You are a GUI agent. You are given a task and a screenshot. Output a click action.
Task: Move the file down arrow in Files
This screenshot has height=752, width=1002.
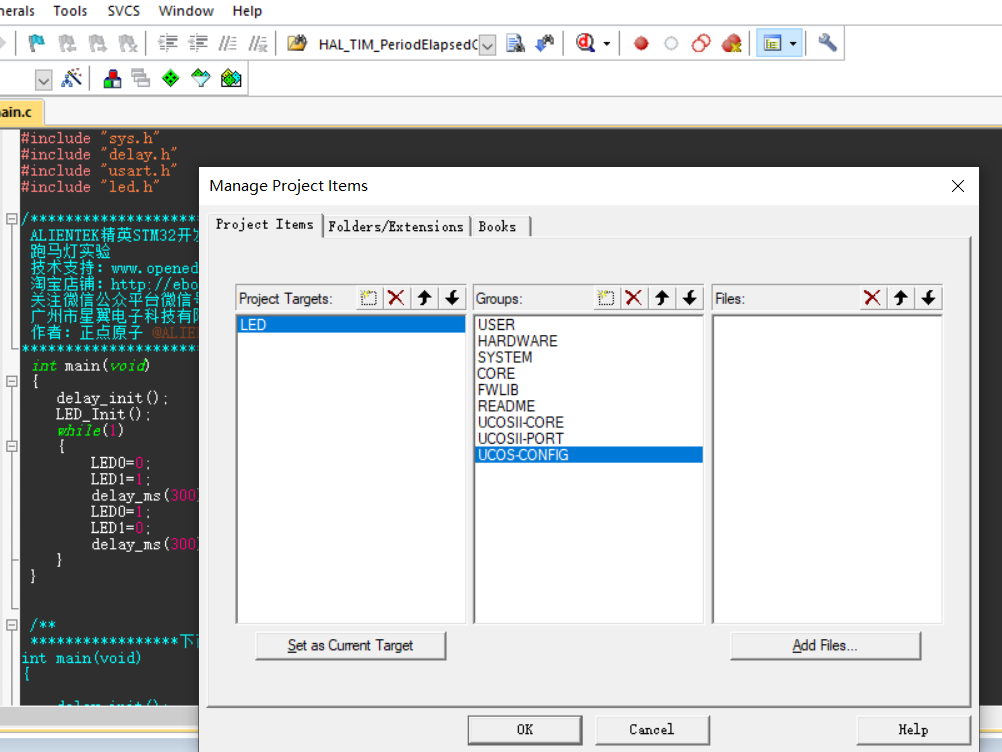[x=929, y=298]
